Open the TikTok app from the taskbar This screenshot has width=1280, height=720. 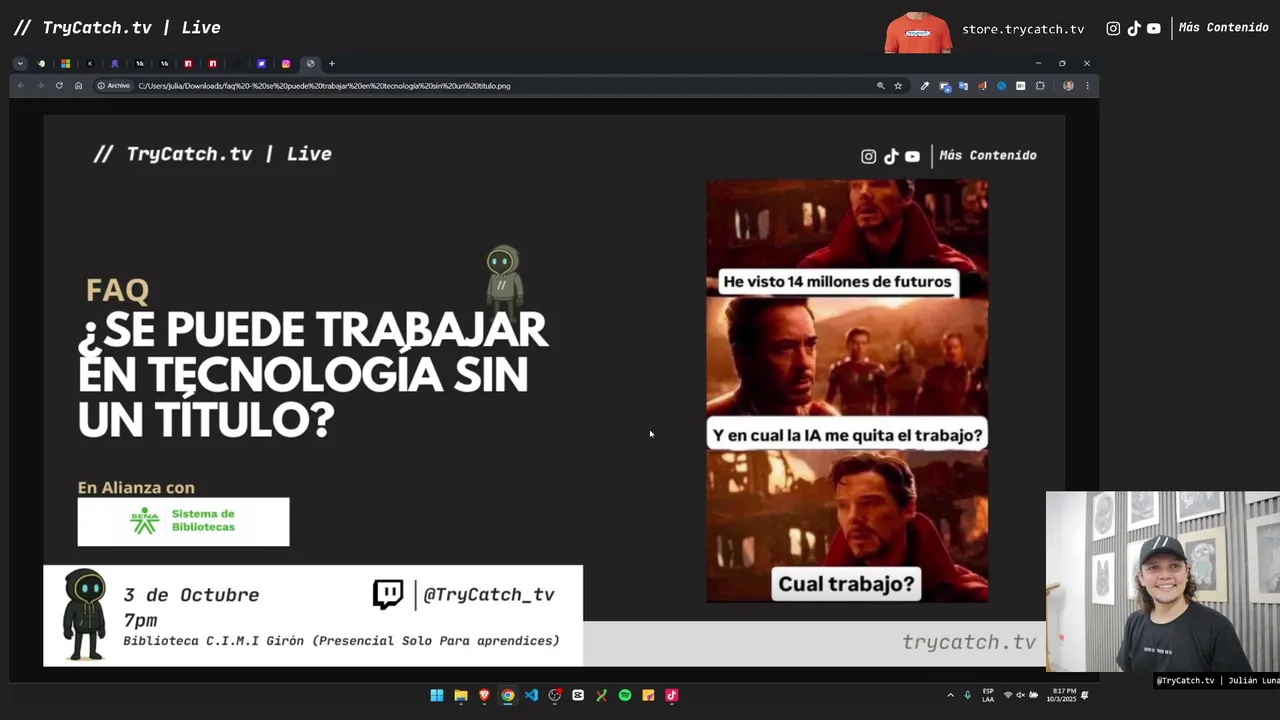click(671, 695)
